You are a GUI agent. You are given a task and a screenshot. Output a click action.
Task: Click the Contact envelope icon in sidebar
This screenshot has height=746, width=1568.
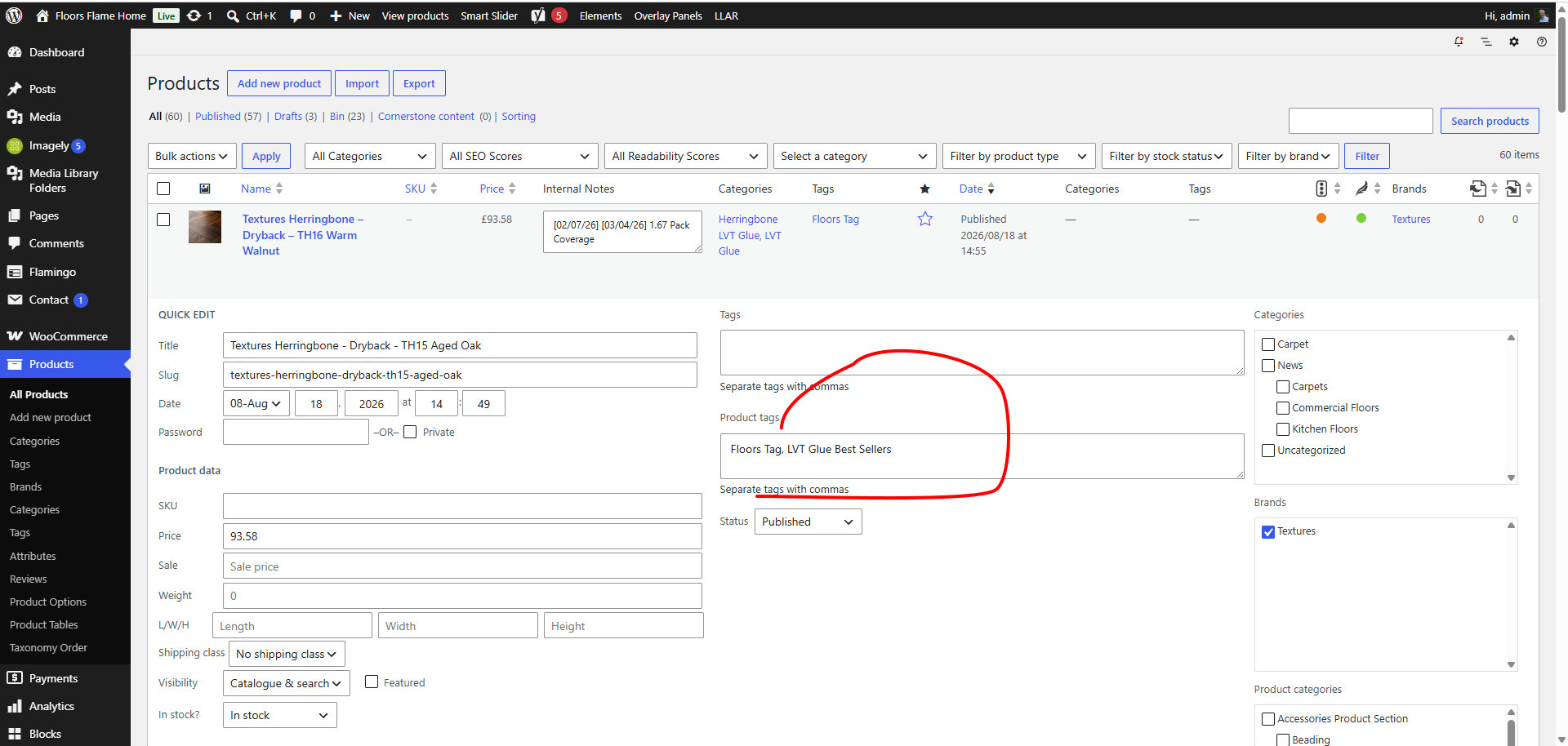[15, 300]
